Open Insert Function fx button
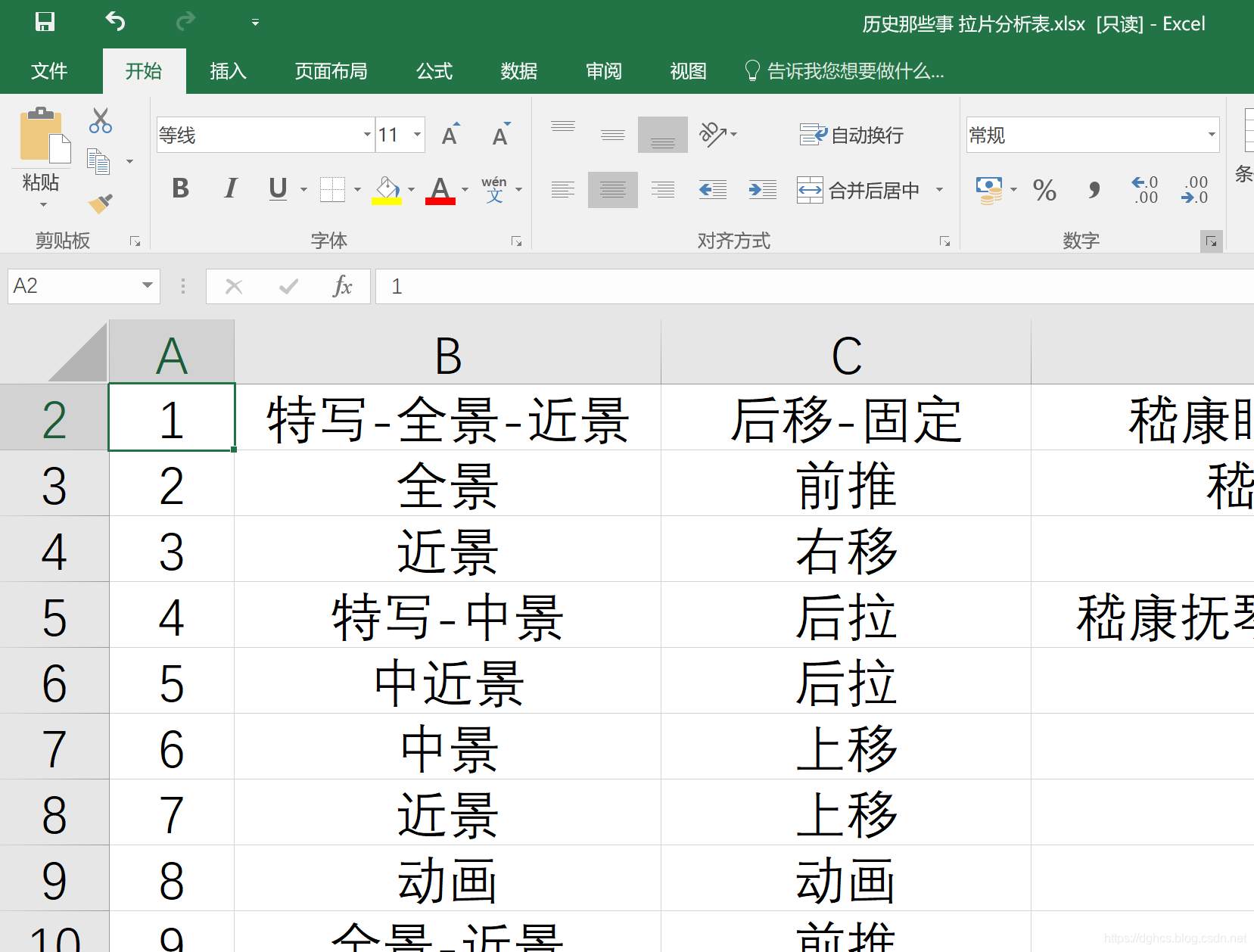The width and height of the screenshot is (1254, 952). tap(343, 286)
